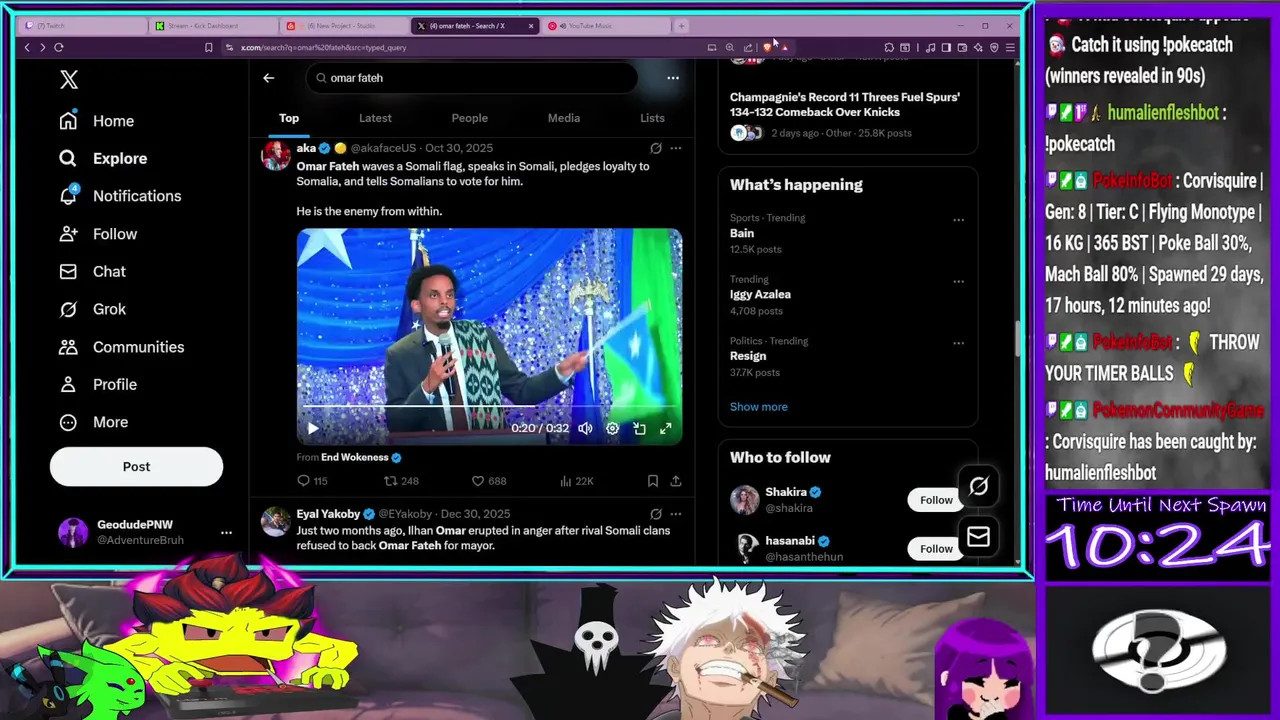
Task: Open floating messages envelope button
Action: [x=978, y=537]
